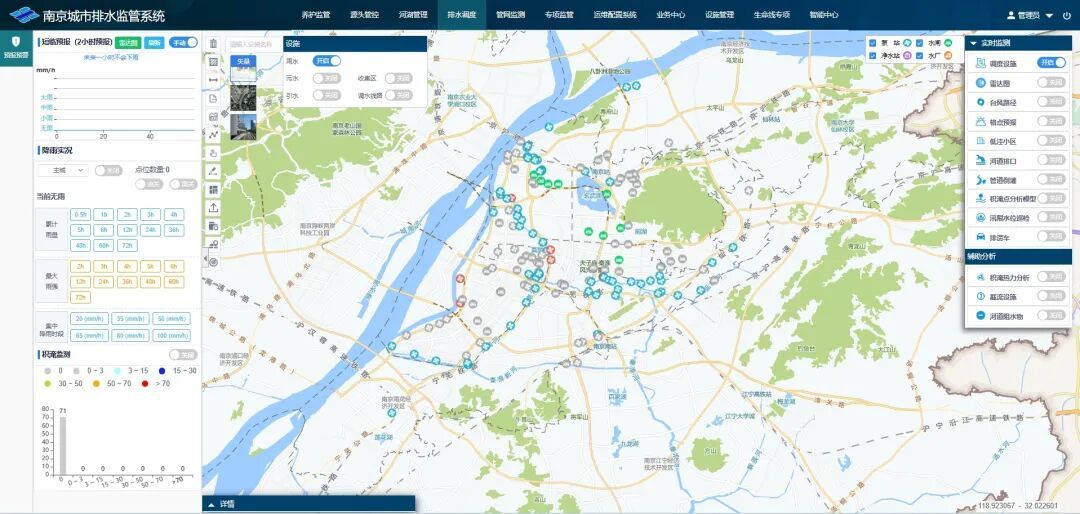Click the trash clear icon in map toolbar
The image size is (1080, 514).
214,43
